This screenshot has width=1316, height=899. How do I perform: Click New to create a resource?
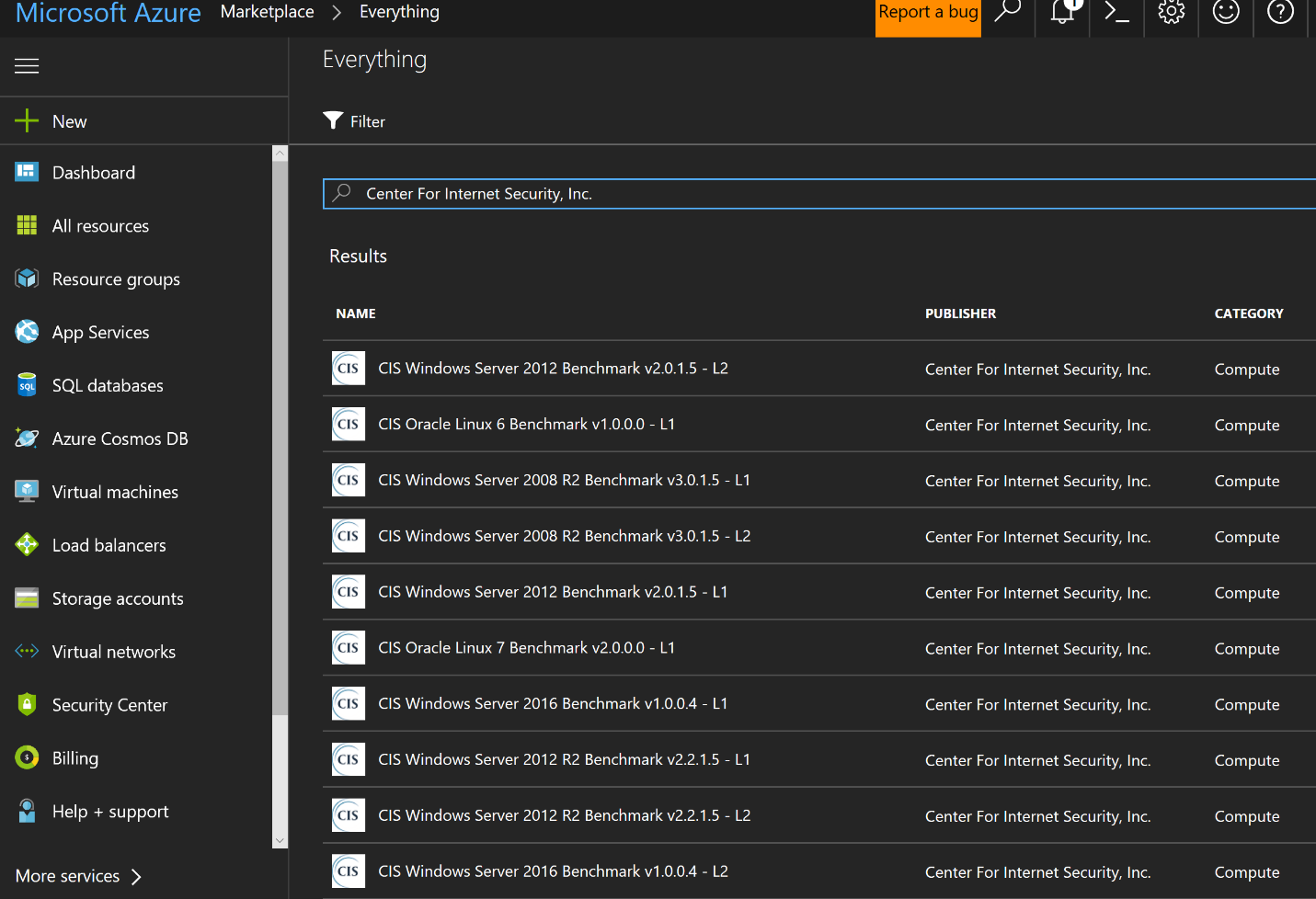69,120
